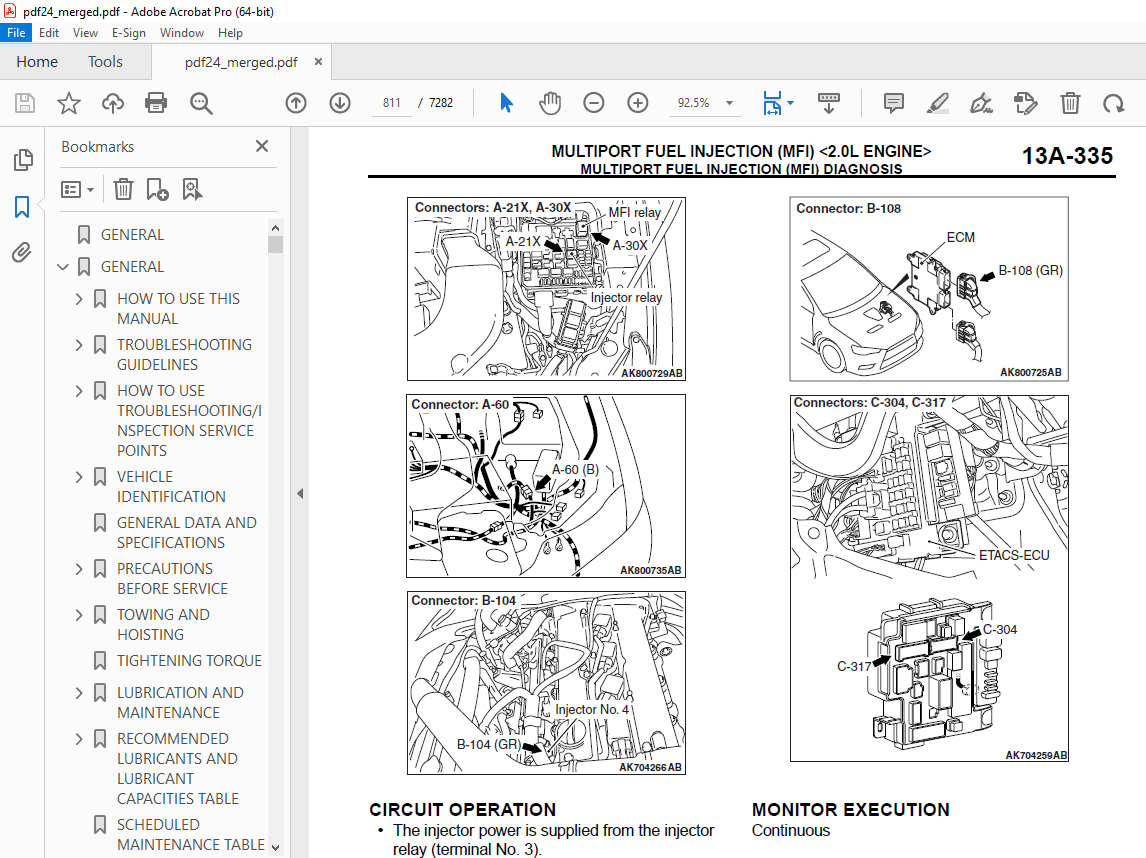Zoom in with plus icon
The width and height of the screenshot is (1146, 858).
tap(638, 103)
